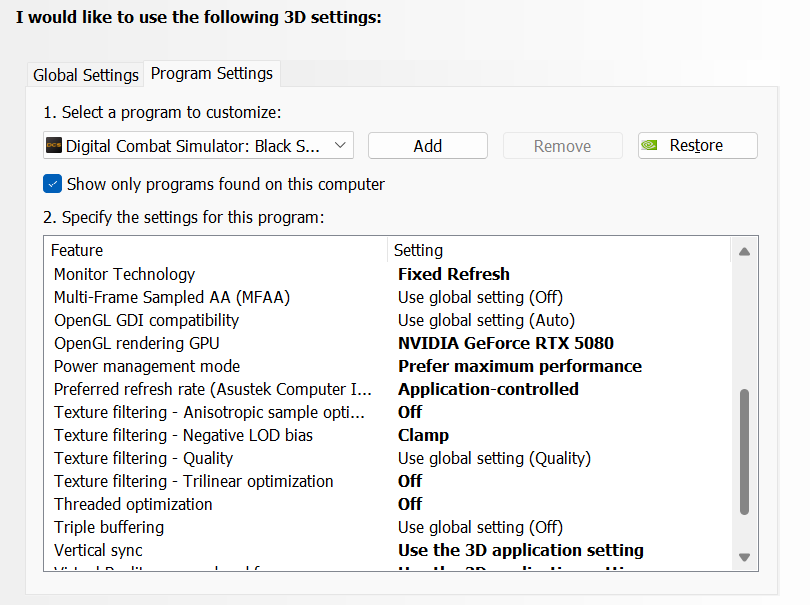Open the Fixed Refresh setting value
The height and width of the screenshot is (605, 810).
454,274
